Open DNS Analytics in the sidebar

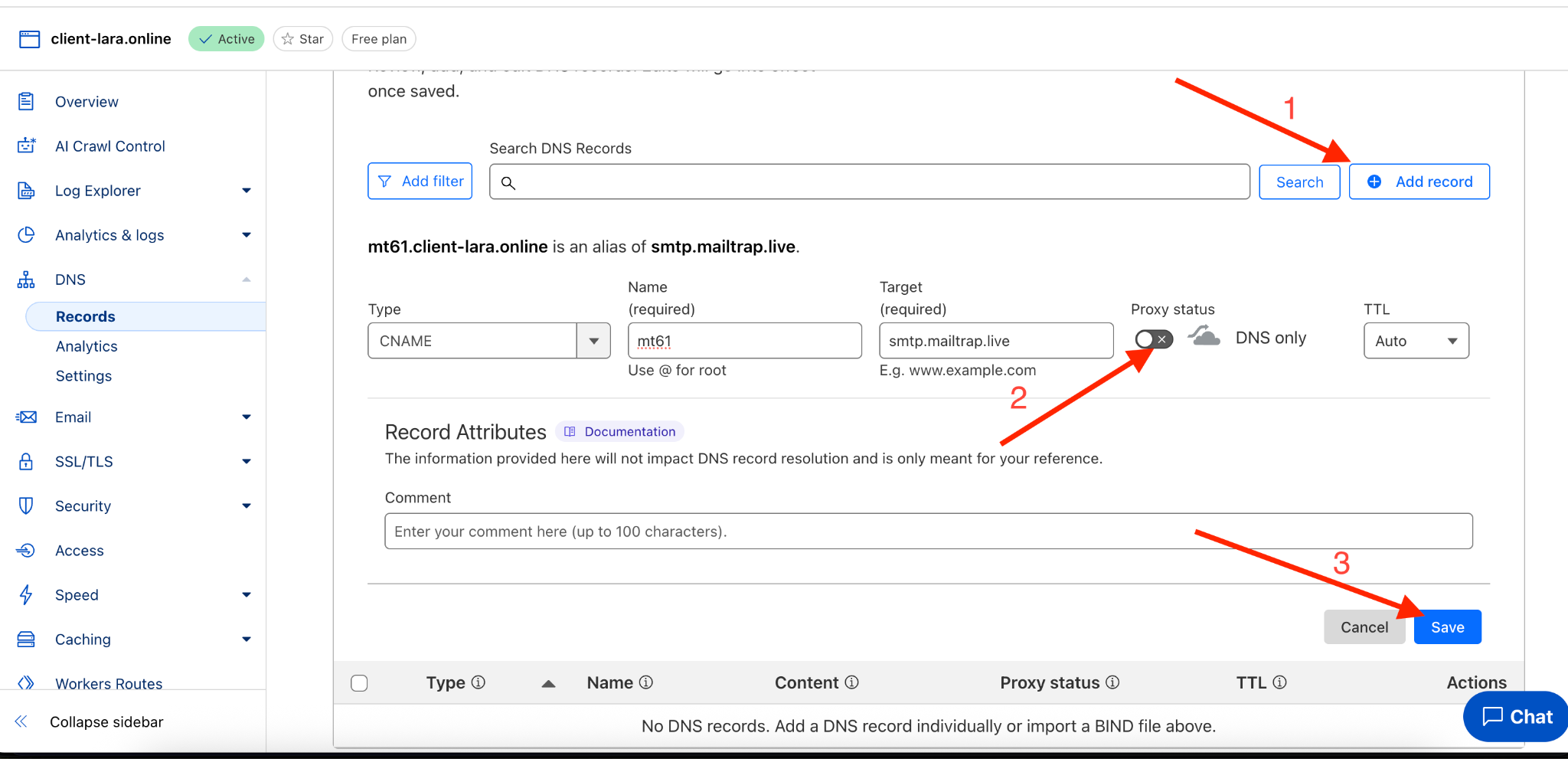[87, 346]
